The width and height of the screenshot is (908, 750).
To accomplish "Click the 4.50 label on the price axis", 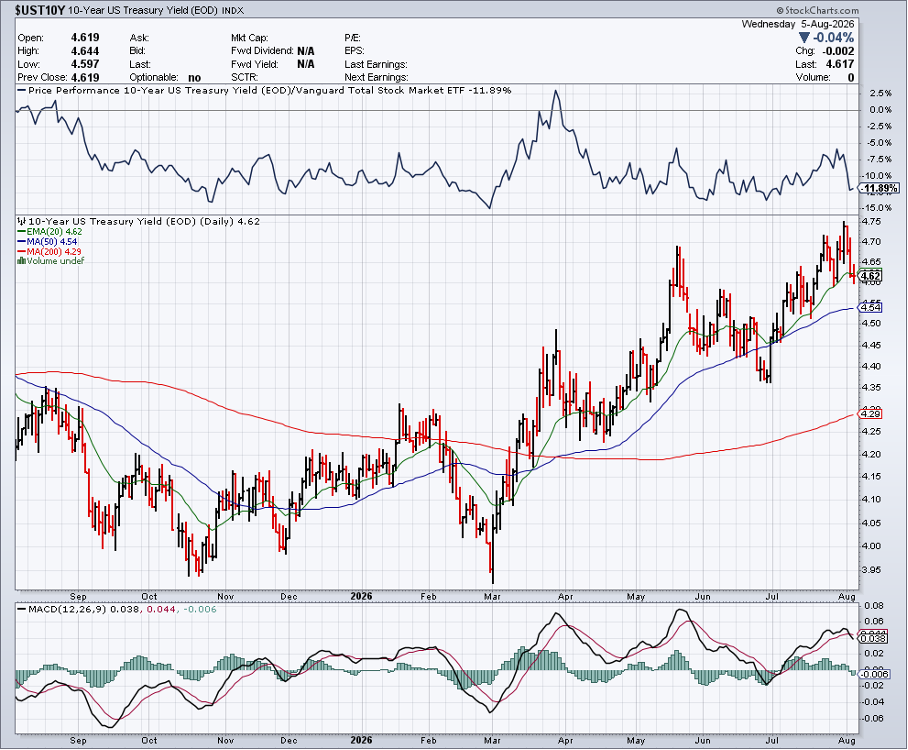I will click(x=871, y=324).
